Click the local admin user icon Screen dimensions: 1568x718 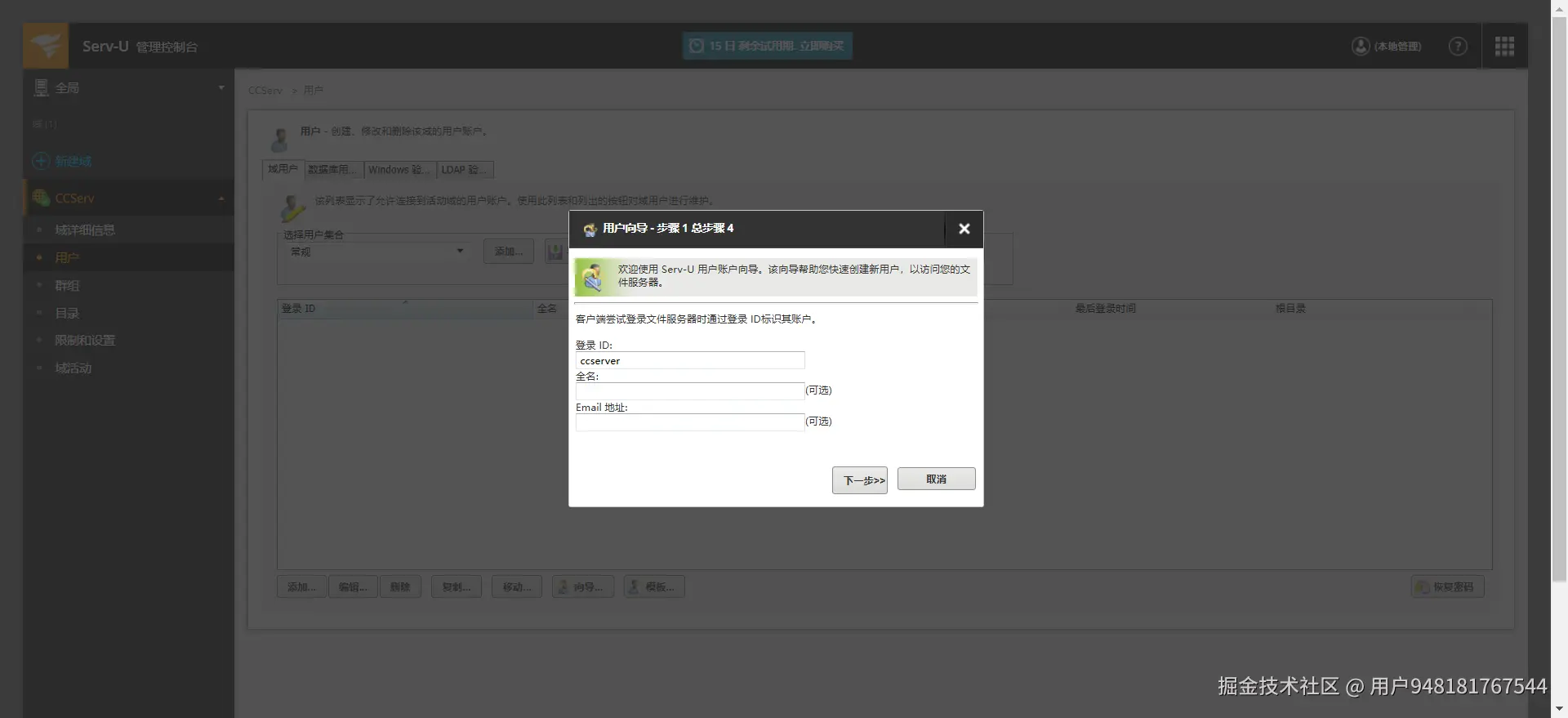(1361, 47)
